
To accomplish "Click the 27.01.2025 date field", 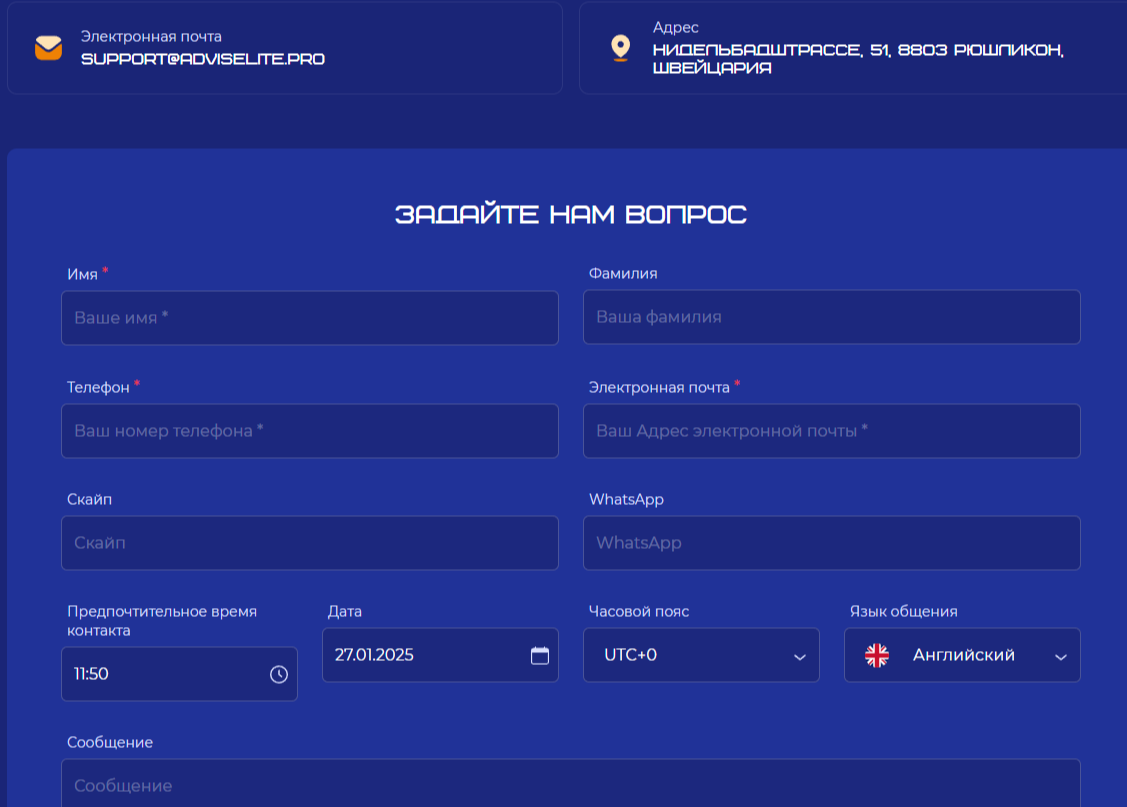I will [441, 655].
